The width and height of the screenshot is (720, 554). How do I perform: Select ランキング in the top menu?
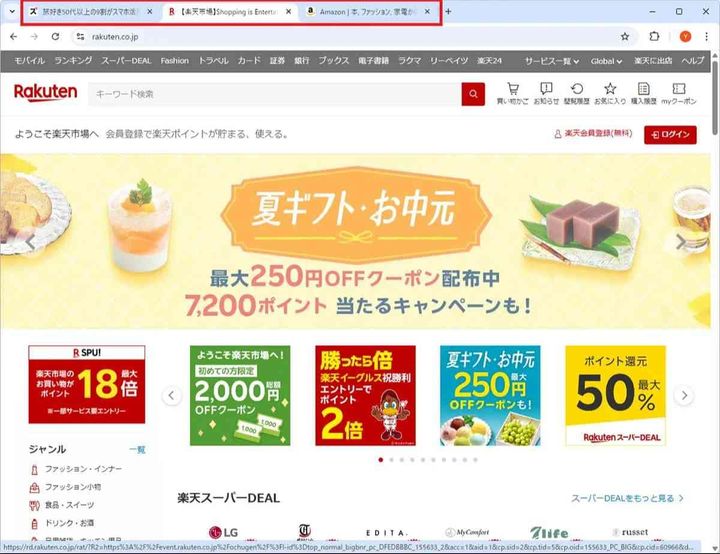pos(73,61)
